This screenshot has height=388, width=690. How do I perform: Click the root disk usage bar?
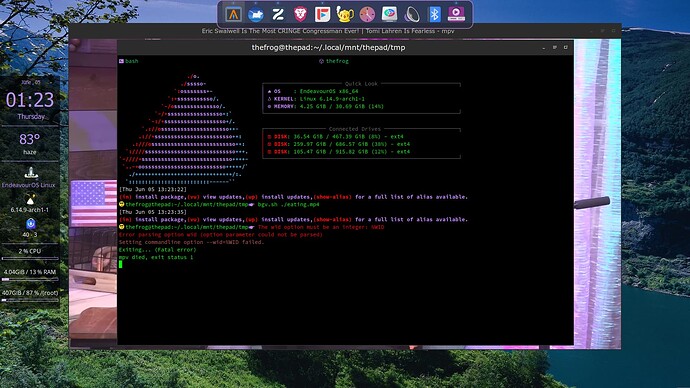(x=30, y=300)
